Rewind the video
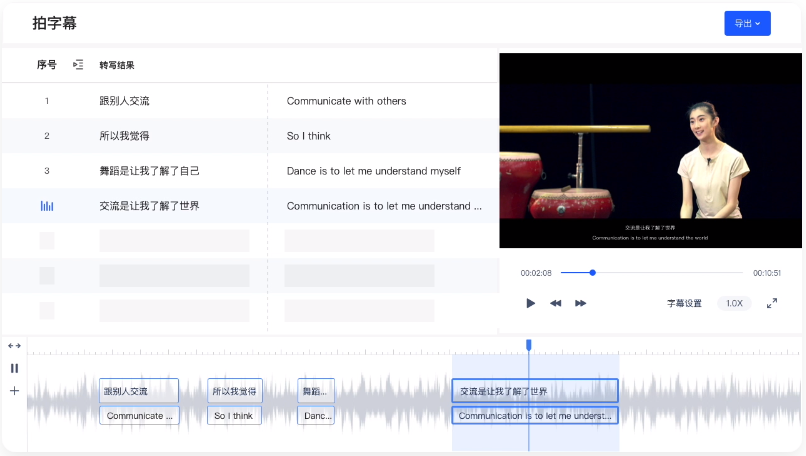The height and width of the screenshot is (456, 806). 556,303
